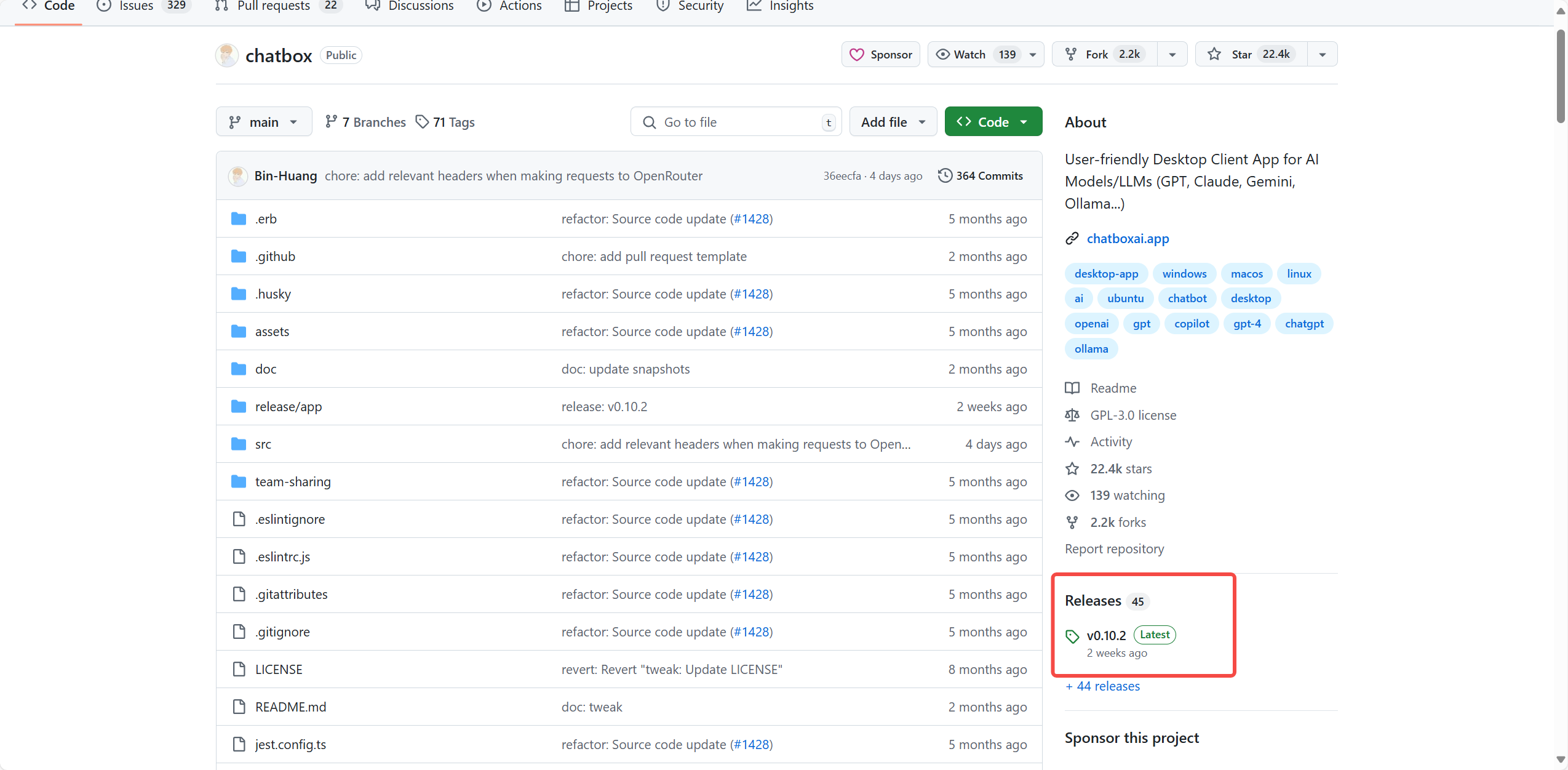
Task: Click the Sponsor heart icon
Action: tap(856, 55)
